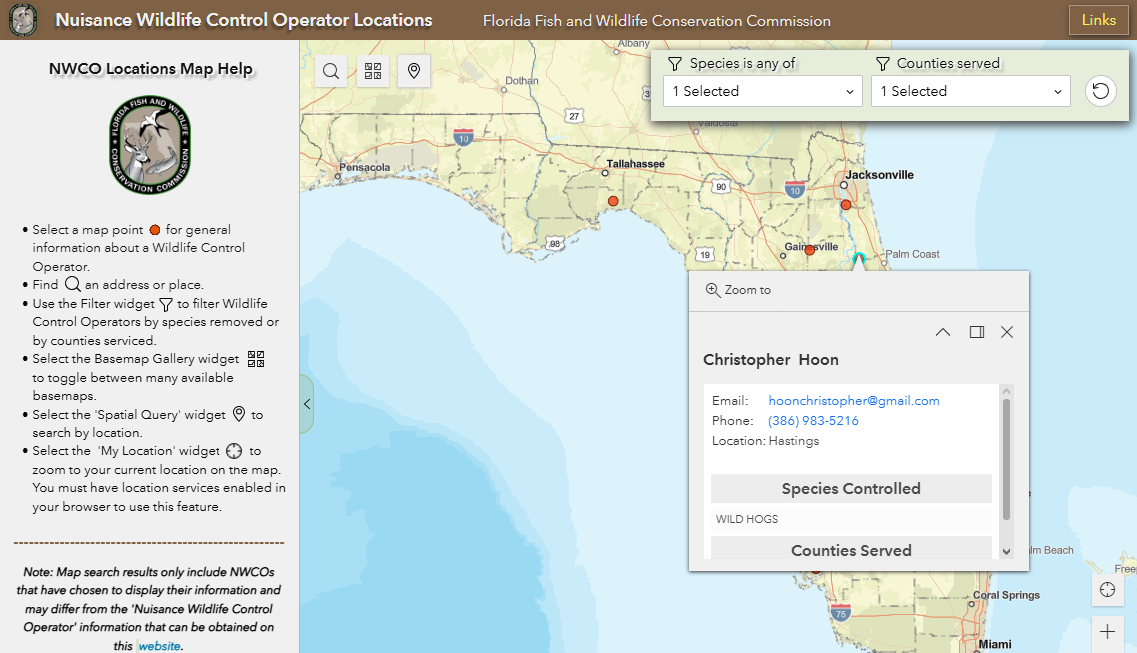Click the My Location crosshair button

tap(1107, 590)
